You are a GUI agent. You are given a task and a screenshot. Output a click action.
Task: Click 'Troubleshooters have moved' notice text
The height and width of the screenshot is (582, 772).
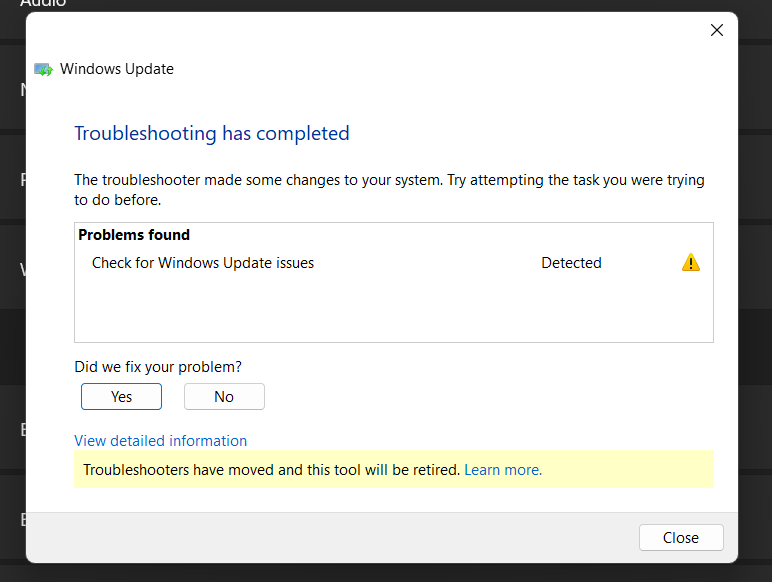coord(271,470)
